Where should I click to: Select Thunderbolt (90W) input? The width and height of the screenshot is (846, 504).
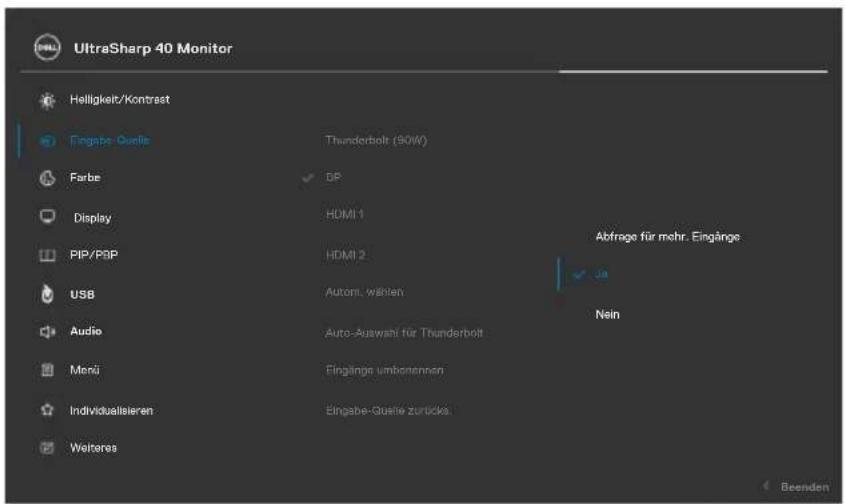point(376,140)
